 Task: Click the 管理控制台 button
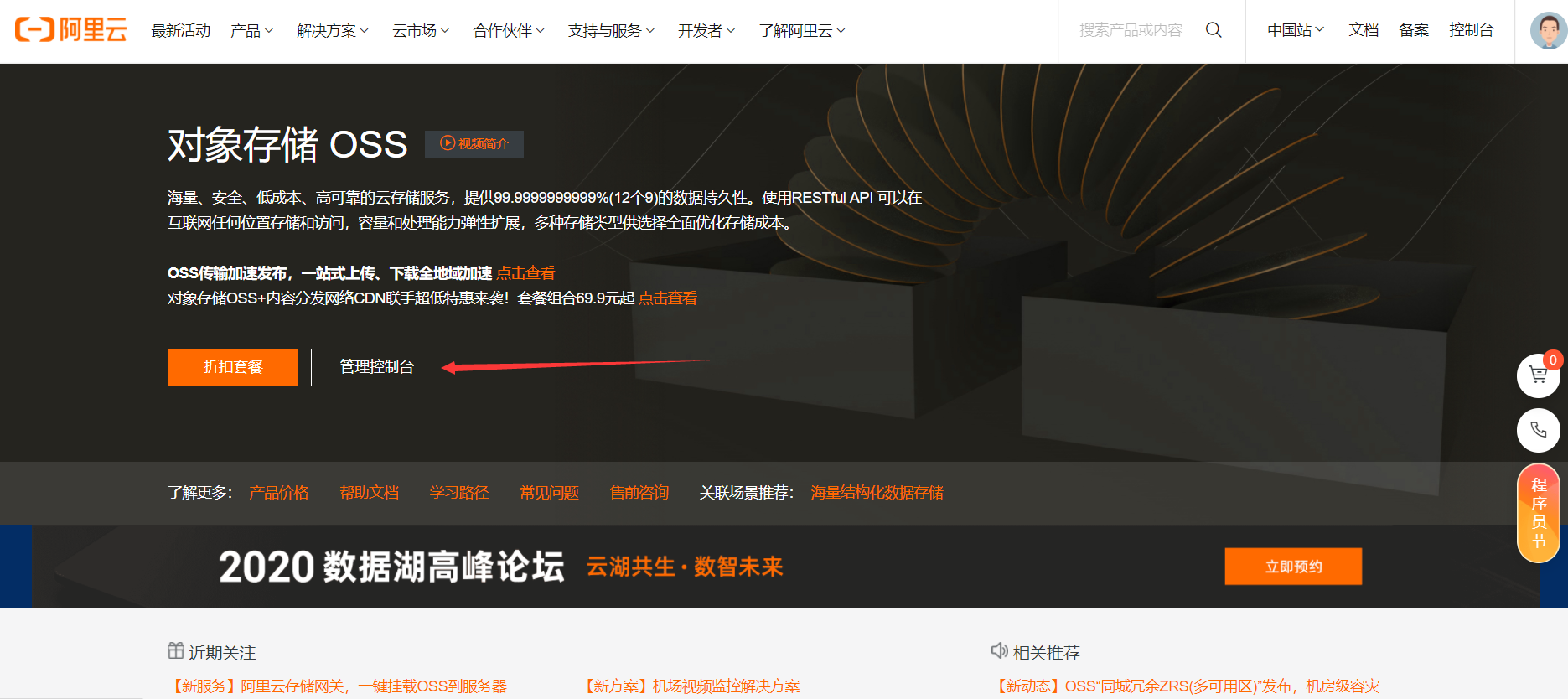376,367
